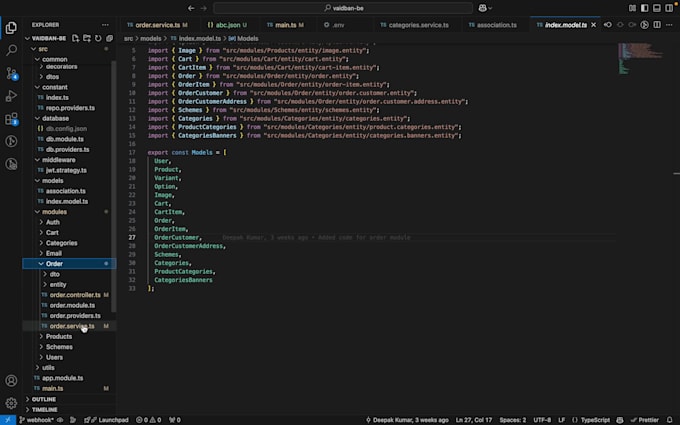Screen dimensions: 680x425
Task: Collapse the database folder
Action: pyautogui.click(x=55, y=118)
